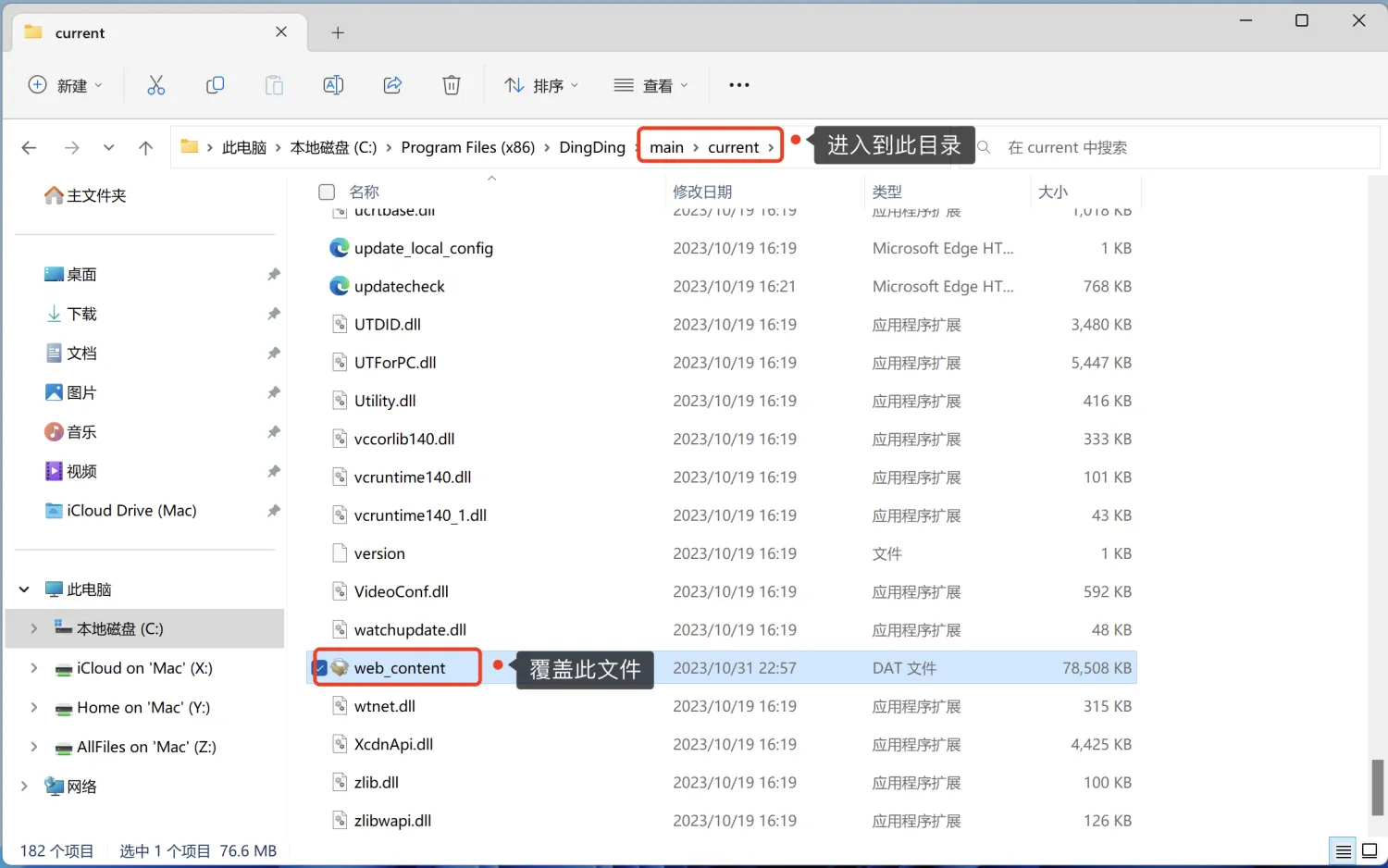1388x868 pixels.
Task: Click the Copy icon in toolbar
Action: tap(216, 85)
